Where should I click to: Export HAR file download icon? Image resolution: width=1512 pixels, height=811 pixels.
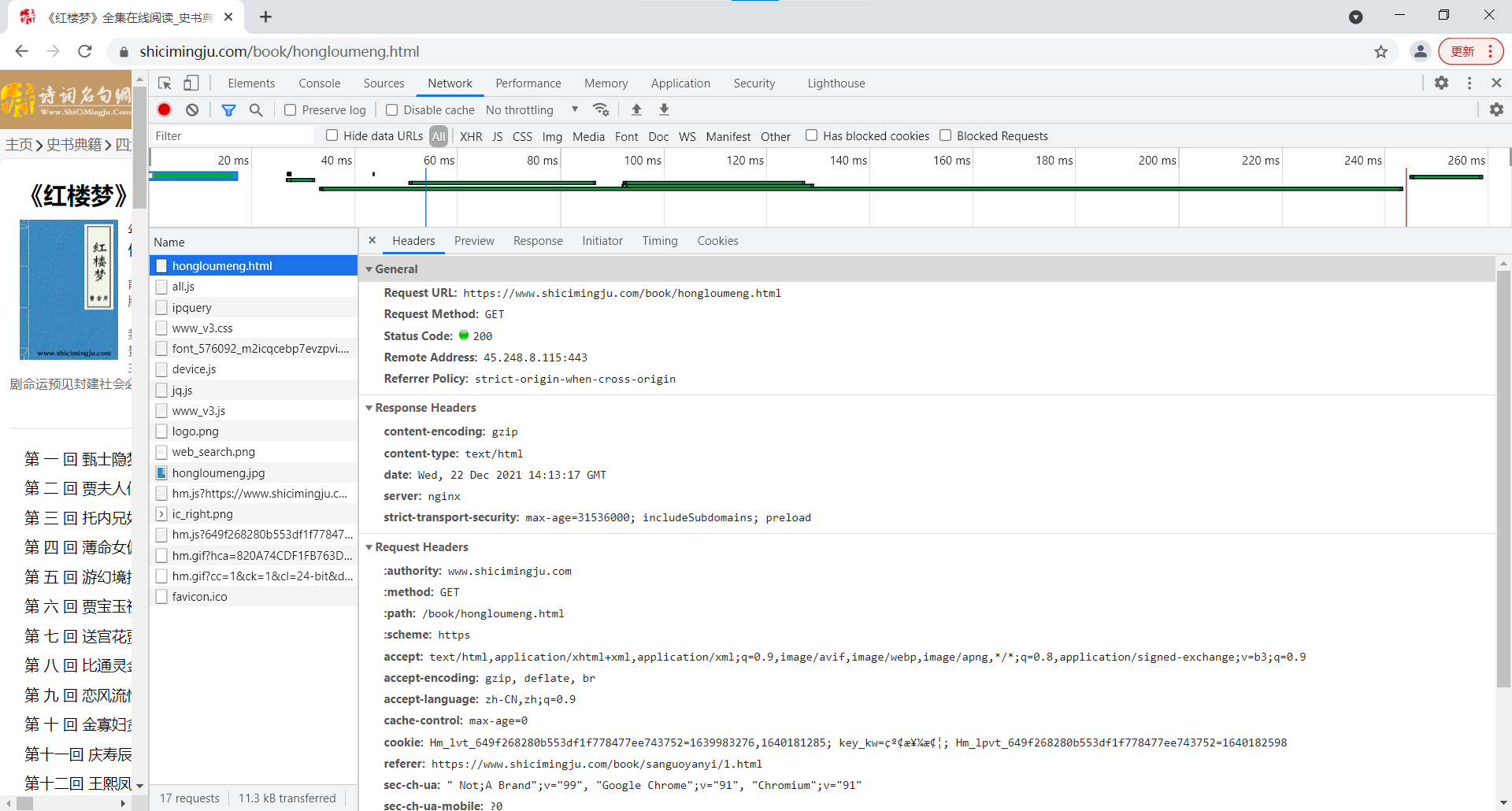pyautogui.click(x=664, y=109)
